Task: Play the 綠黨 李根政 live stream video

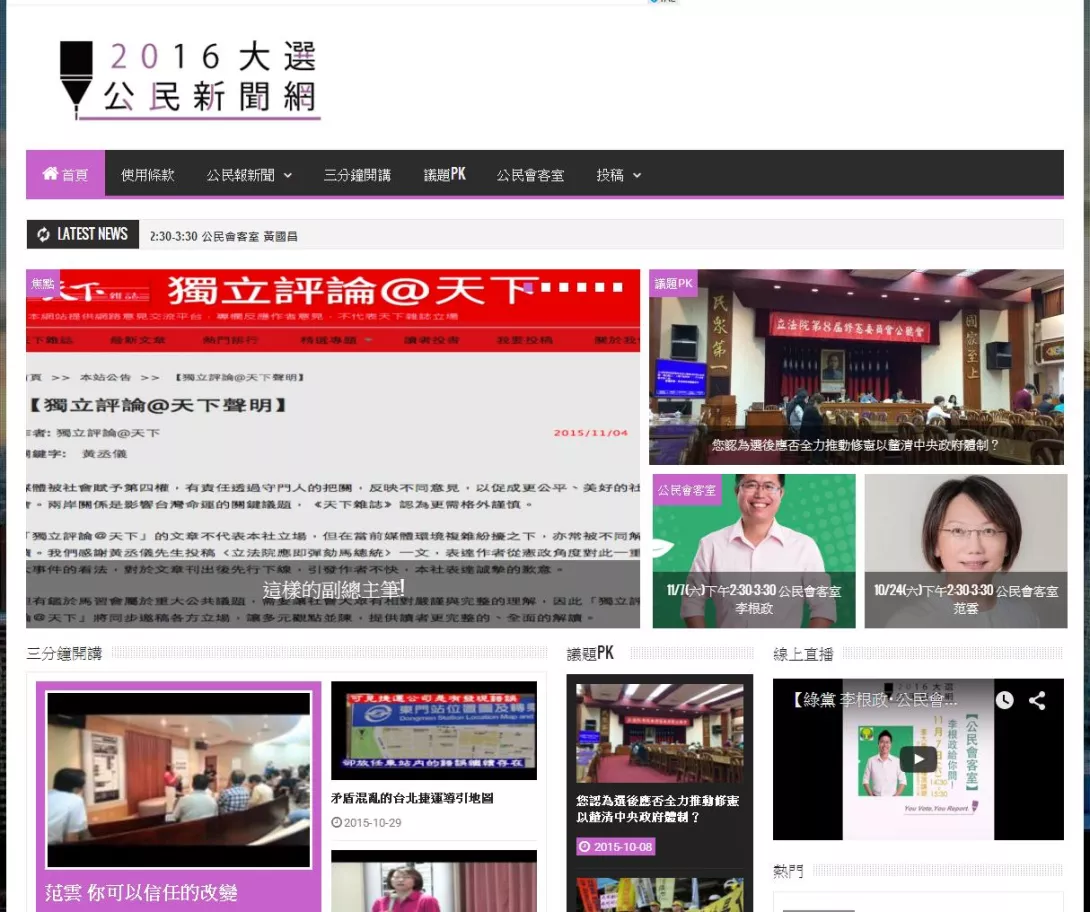Action: click(x=918, y=759)
